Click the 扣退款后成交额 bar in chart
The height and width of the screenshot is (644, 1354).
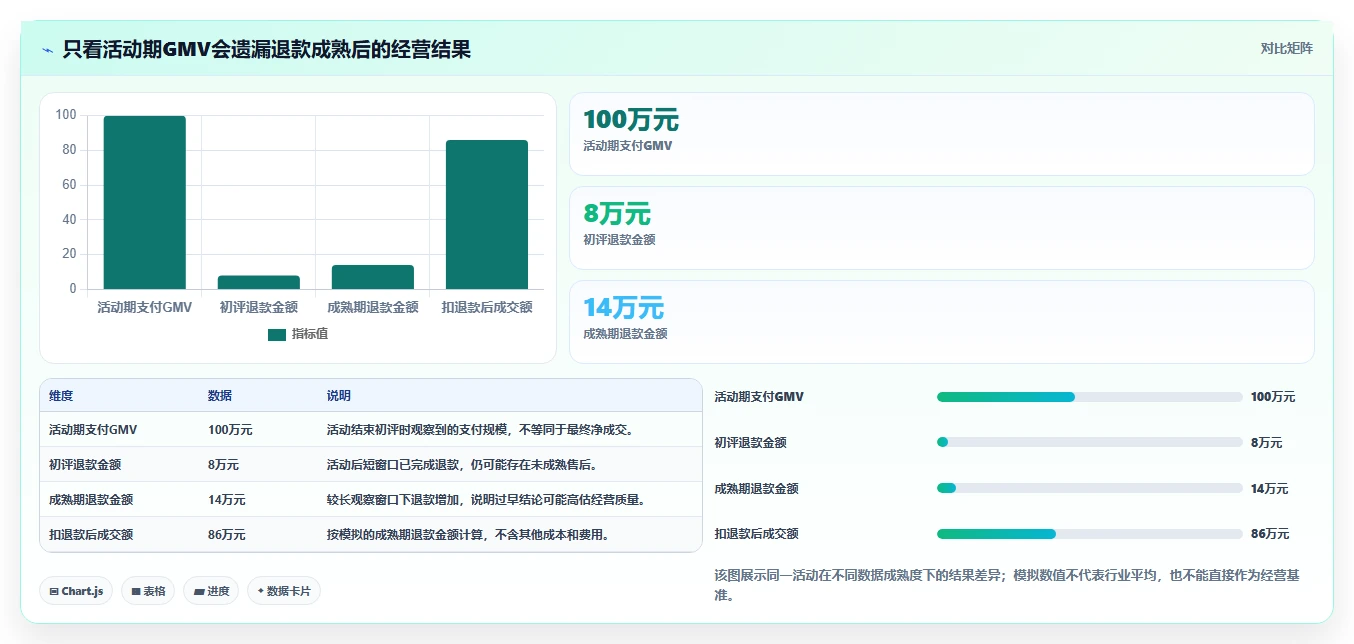click(x=487, y=214)
